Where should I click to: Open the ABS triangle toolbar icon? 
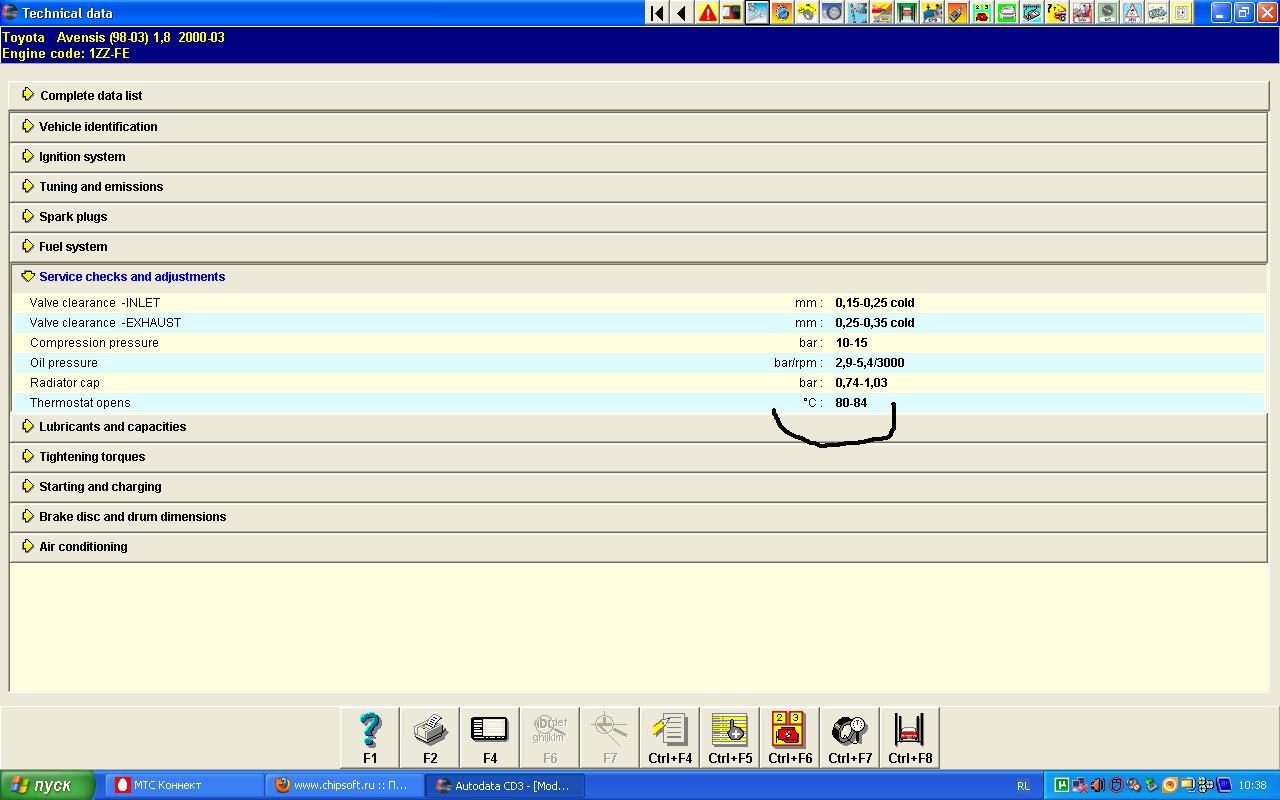[x=1132, y=13]
